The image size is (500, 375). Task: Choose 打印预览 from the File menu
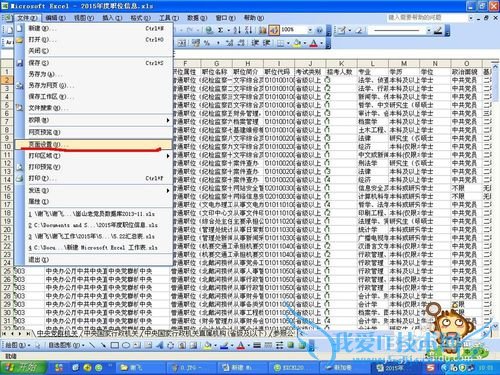93,167
